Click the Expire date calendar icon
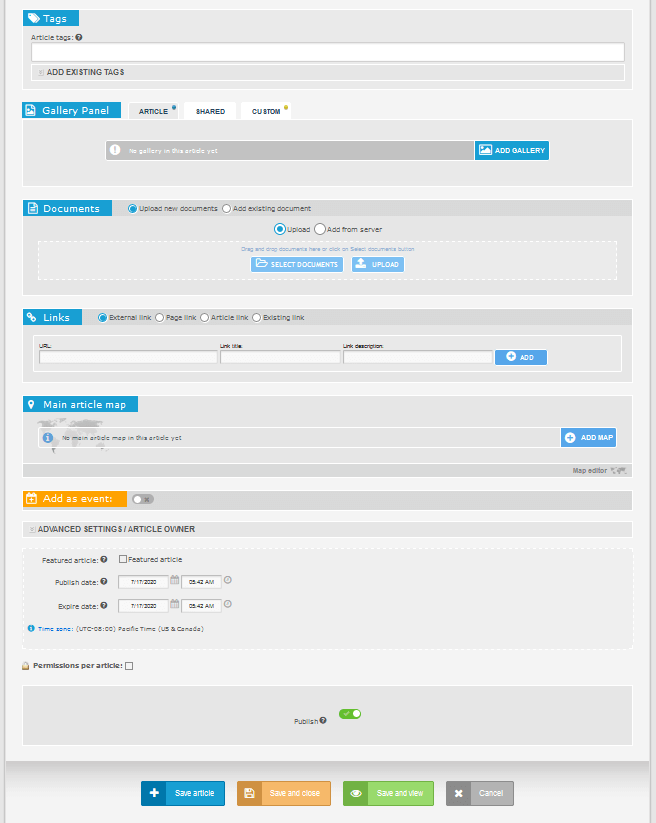 pos(174,604)
